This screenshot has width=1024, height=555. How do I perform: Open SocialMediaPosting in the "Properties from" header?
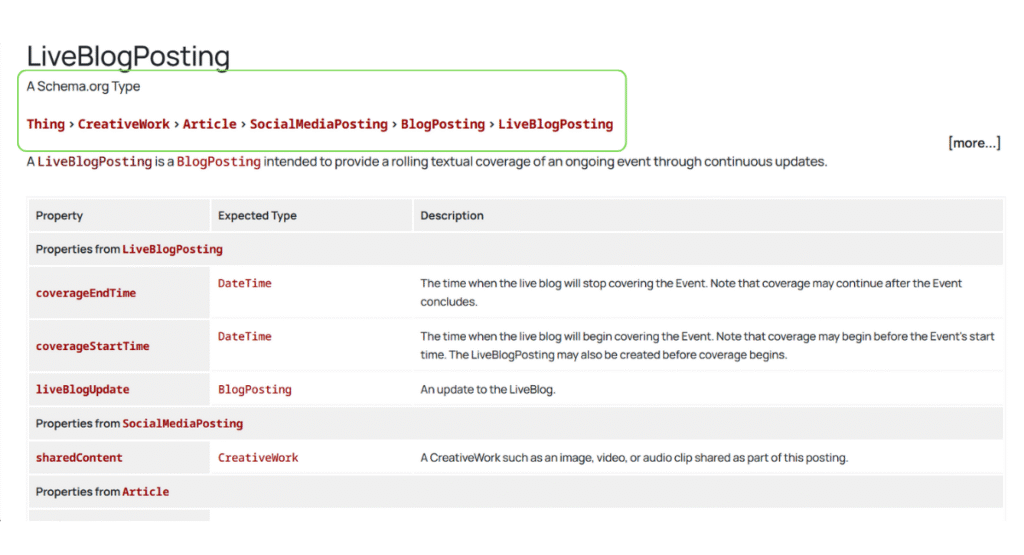click(182, 424)
